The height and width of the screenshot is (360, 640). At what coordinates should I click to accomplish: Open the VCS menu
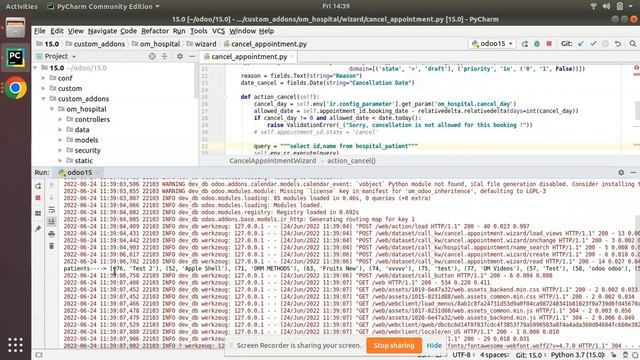point(218,31)
